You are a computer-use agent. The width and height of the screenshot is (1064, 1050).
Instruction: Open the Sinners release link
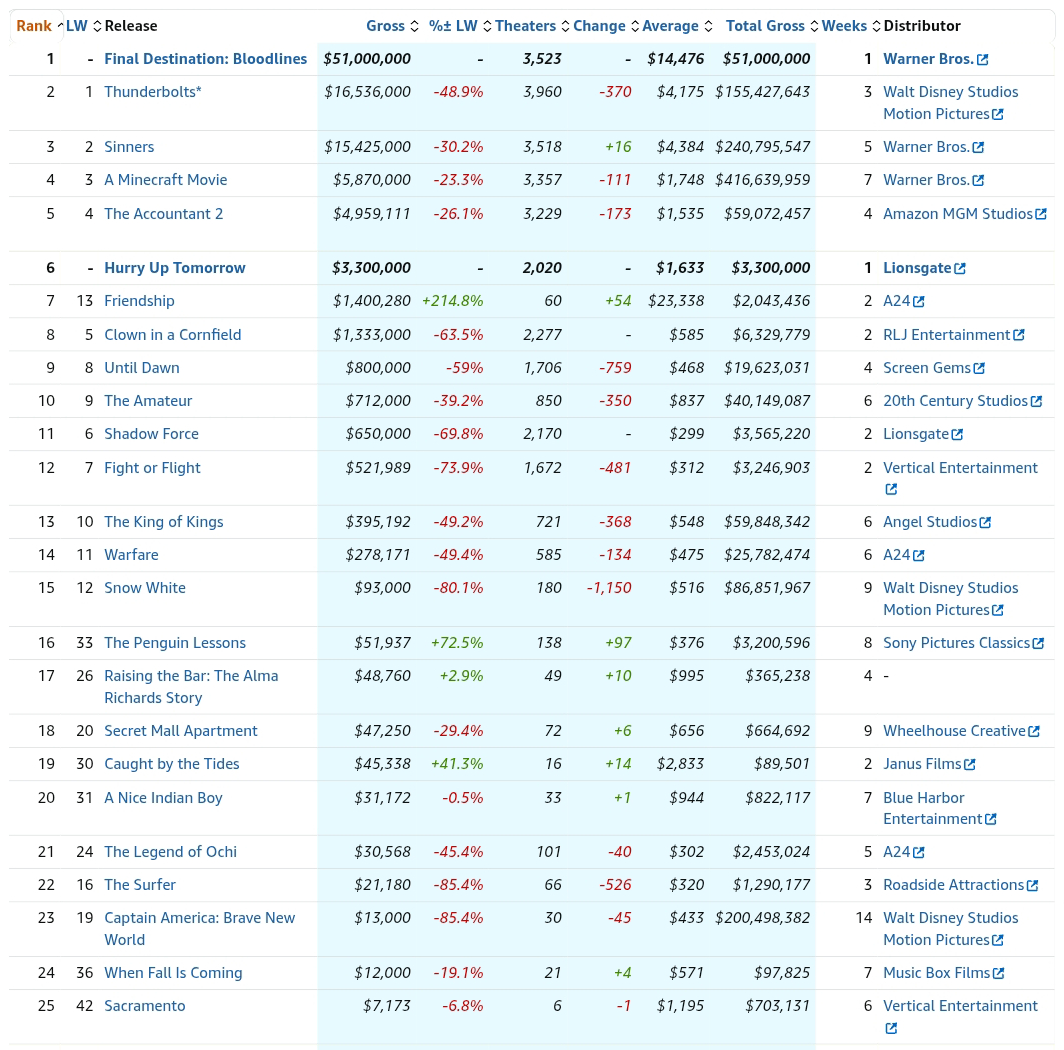[x=129, y=147]
